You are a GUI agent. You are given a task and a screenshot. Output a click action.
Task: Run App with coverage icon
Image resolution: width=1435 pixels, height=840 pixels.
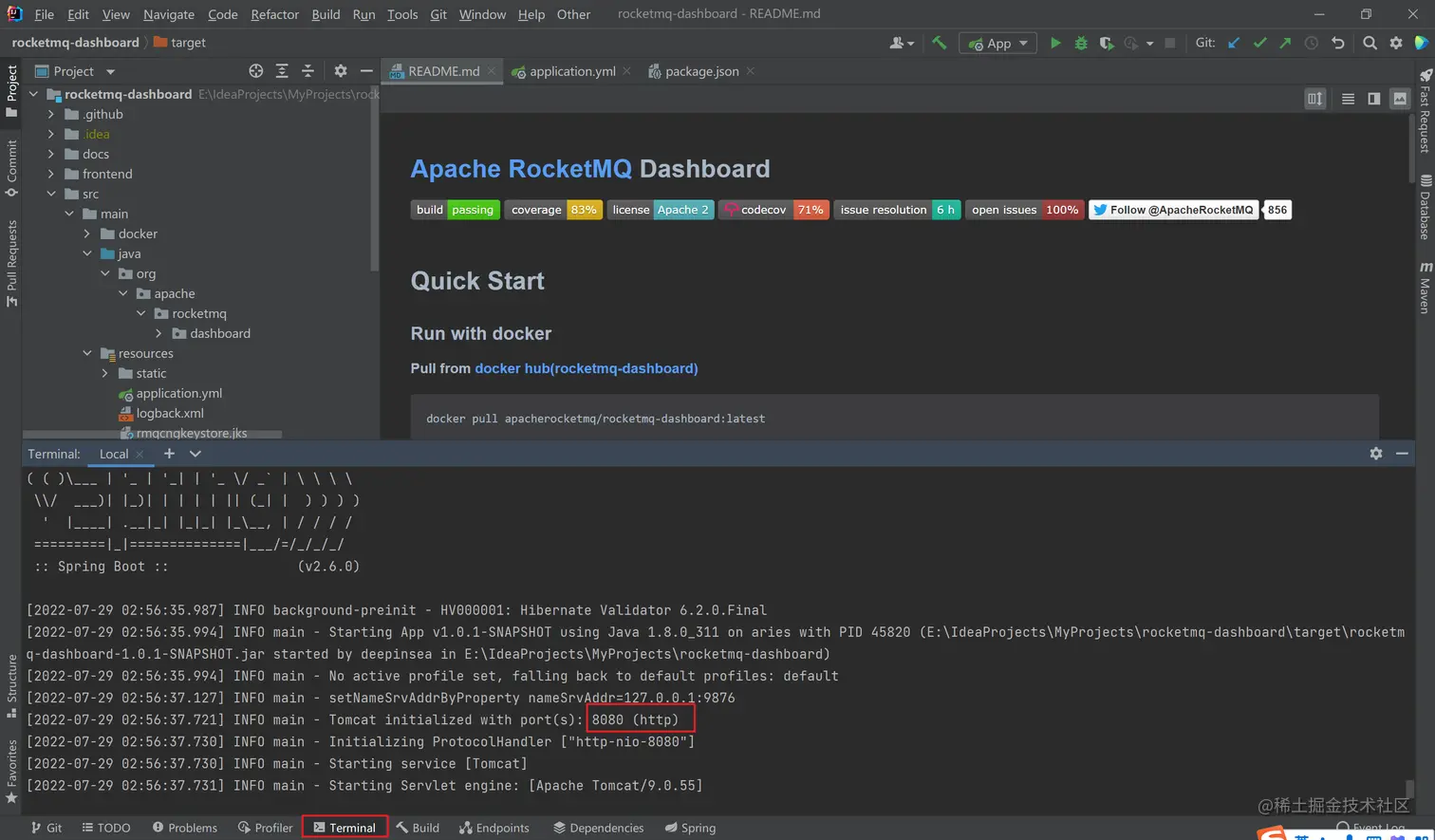pyautogui.click(x=1107, y=43)
